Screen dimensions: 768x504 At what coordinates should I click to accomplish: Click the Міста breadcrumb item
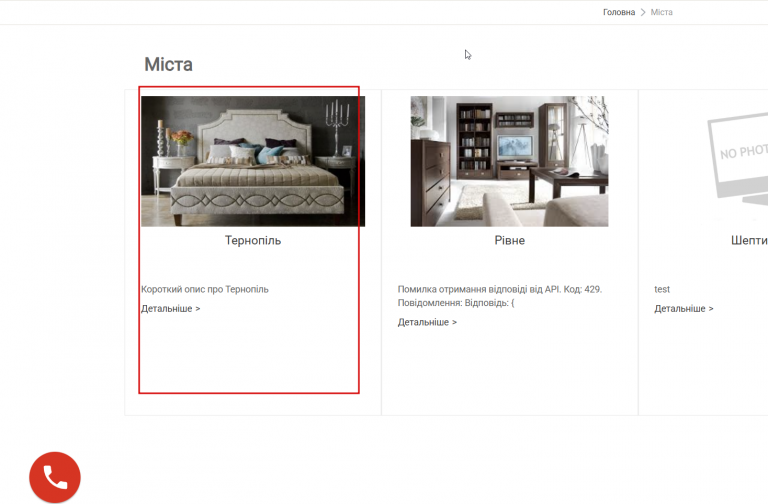(x=661, y=12)
